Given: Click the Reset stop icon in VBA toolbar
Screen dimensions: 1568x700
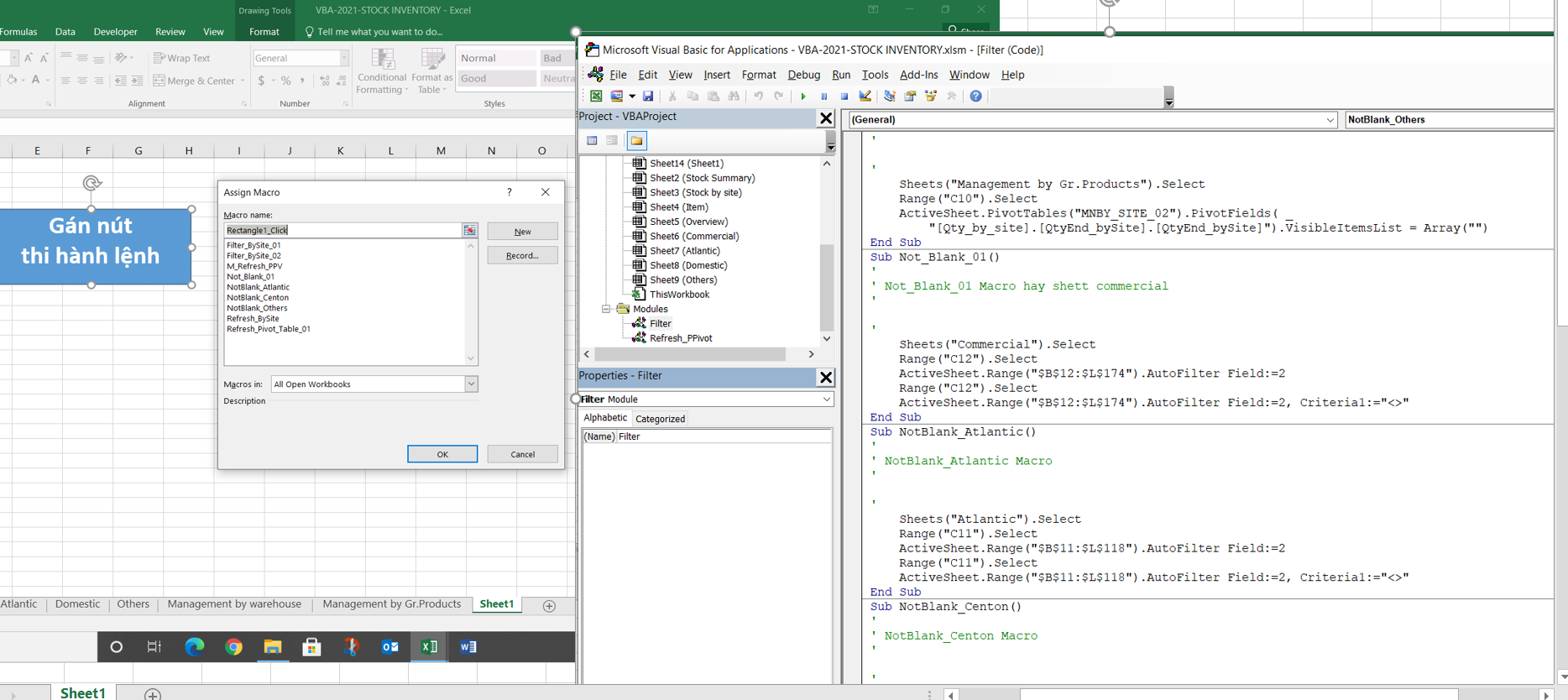Looking at the screenshot, I should click(844, 97).
